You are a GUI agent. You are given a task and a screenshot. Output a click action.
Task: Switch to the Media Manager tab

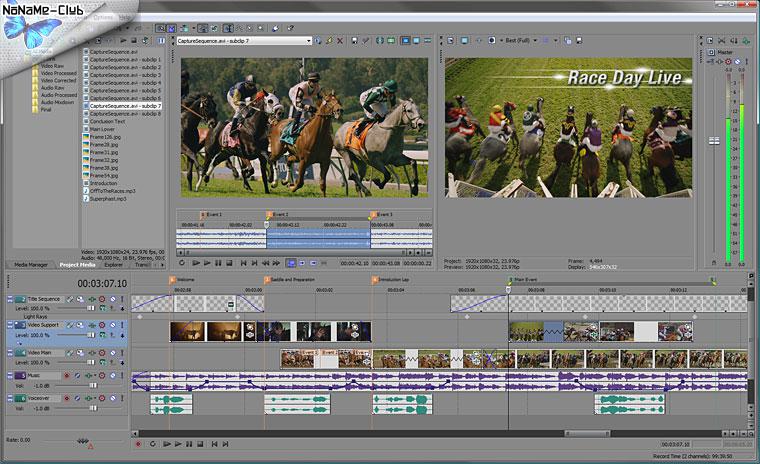pos(30,265)
